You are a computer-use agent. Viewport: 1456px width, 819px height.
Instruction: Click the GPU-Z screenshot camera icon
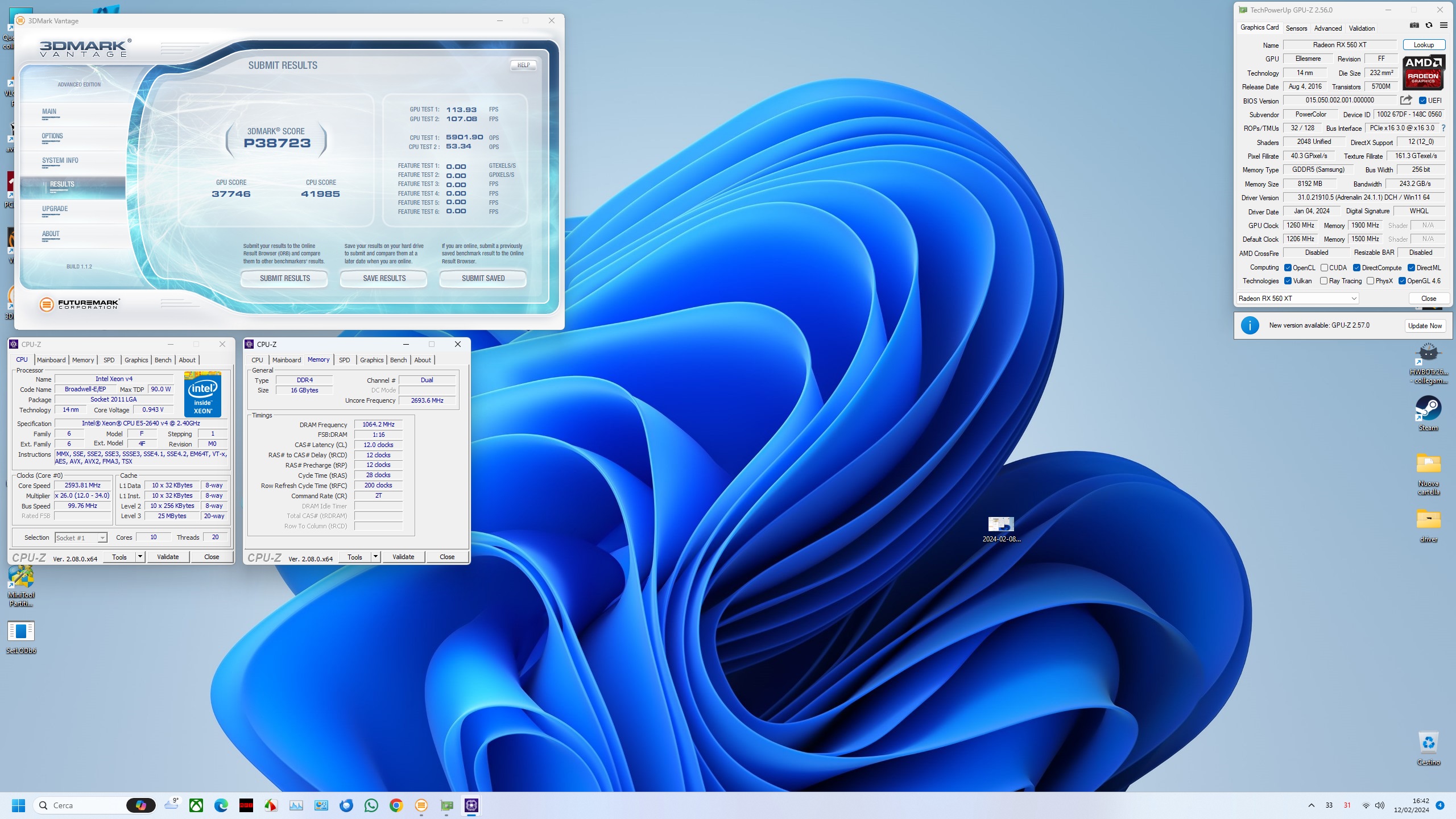pyautogui.click(x=1414, y=26)
